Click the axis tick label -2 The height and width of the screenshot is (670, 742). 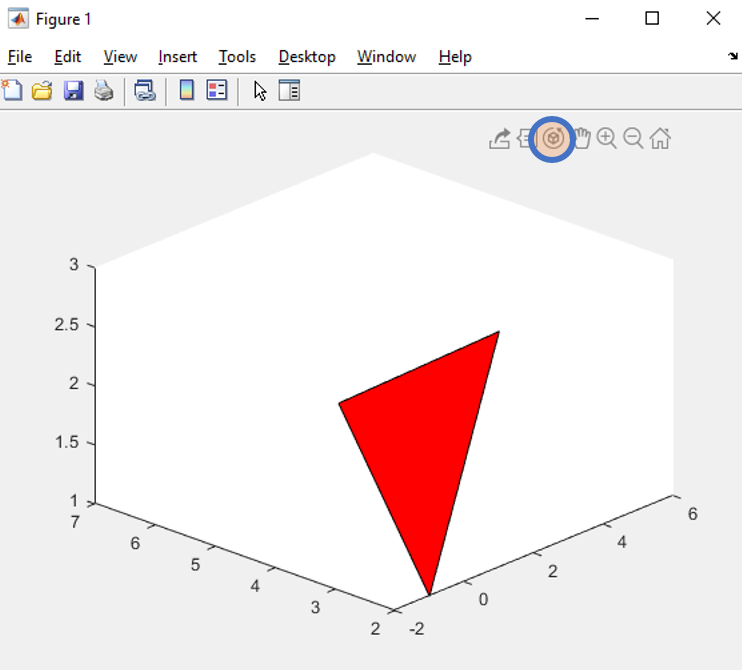(416, 629)
